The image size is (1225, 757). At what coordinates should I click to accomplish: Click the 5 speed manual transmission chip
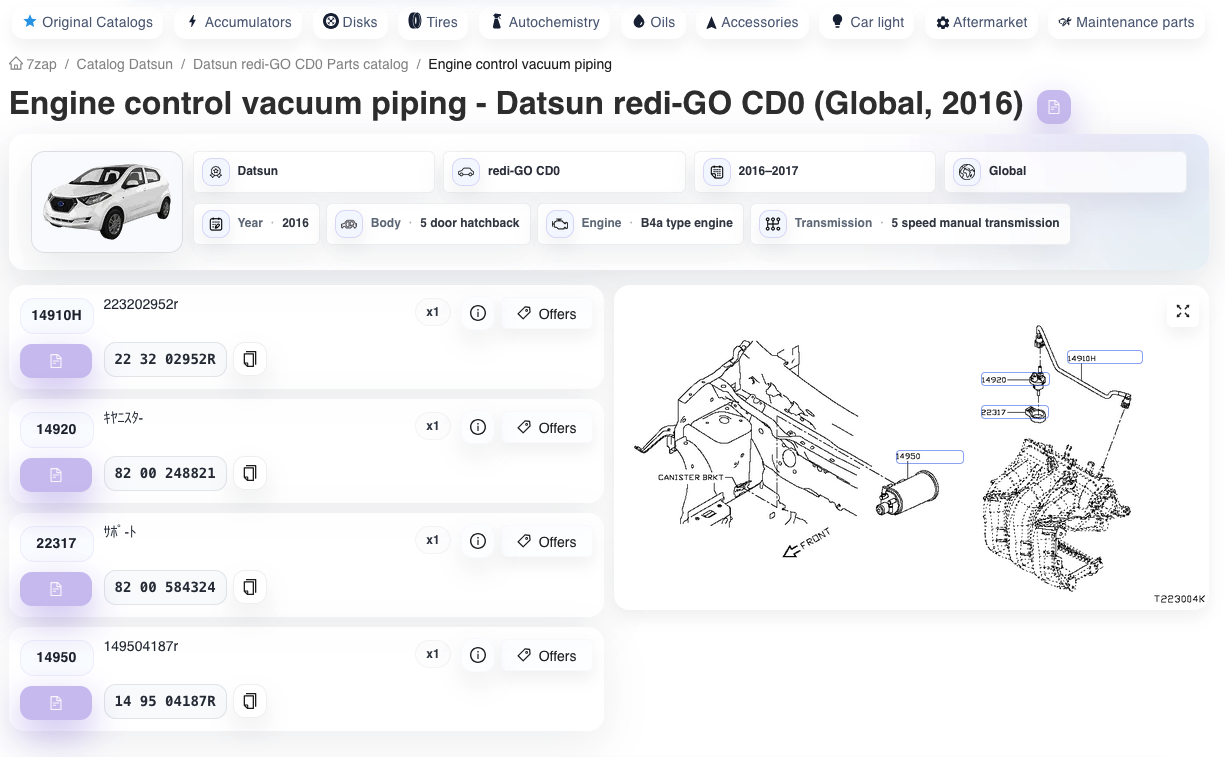pyautogui.click(x=910, y=223)
